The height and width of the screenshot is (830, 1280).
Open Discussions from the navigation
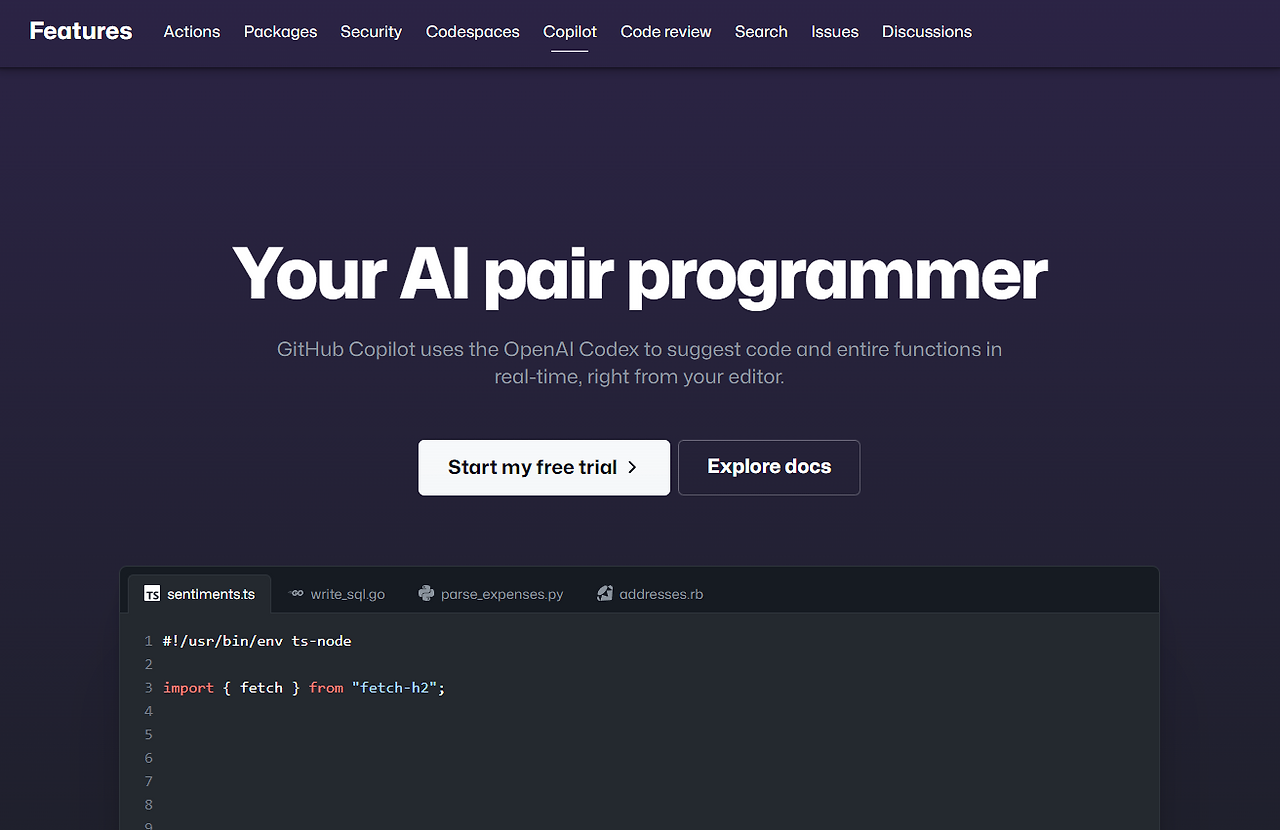[927, 32]
